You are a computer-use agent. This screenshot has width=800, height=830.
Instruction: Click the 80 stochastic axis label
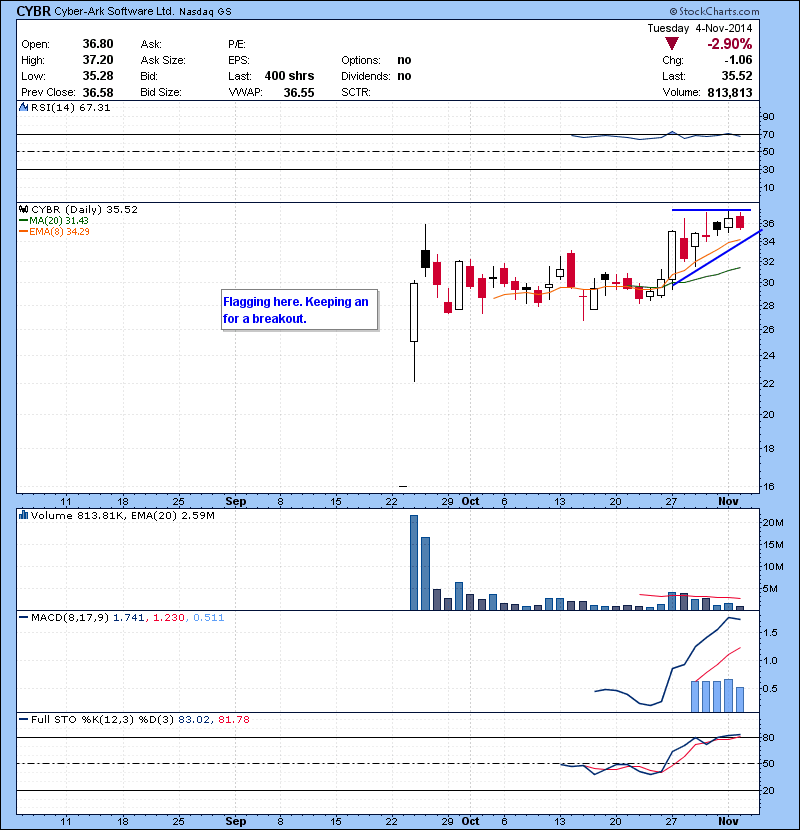768,737
